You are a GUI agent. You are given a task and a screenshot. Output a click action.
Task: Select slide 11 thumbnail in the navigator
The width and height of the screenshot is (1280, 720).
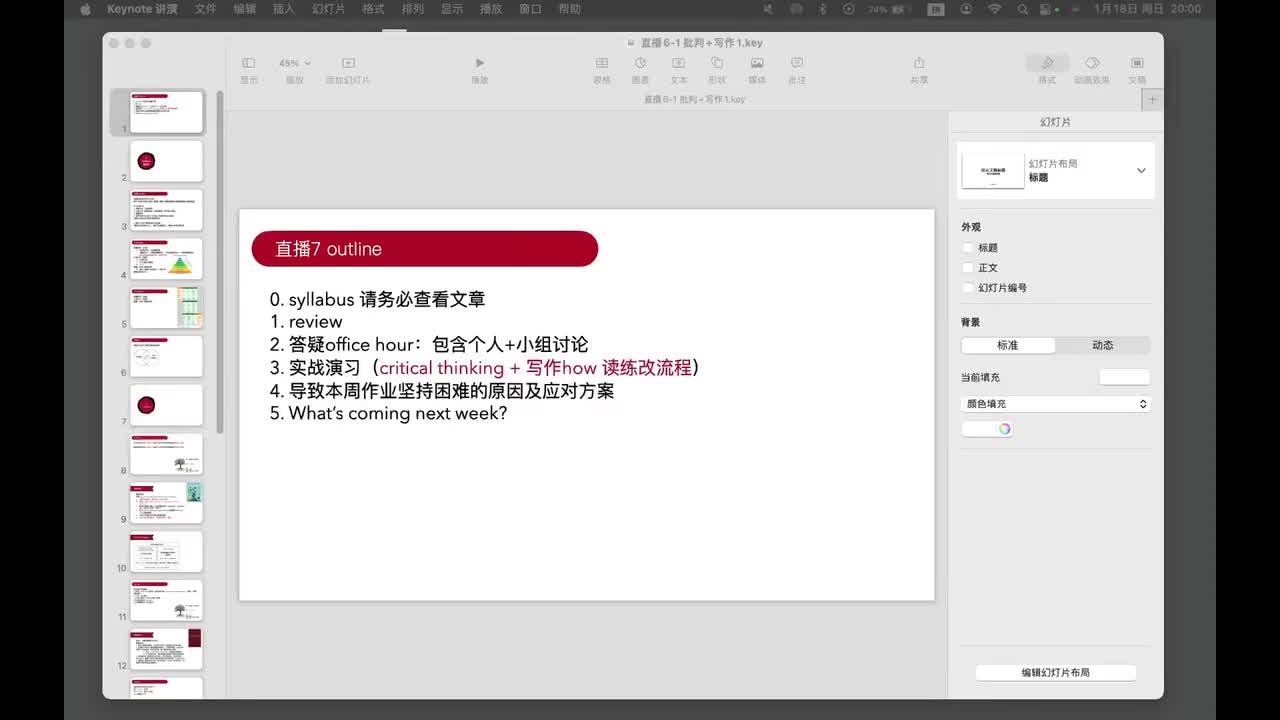pyautogui.click(x=166, y=600)
